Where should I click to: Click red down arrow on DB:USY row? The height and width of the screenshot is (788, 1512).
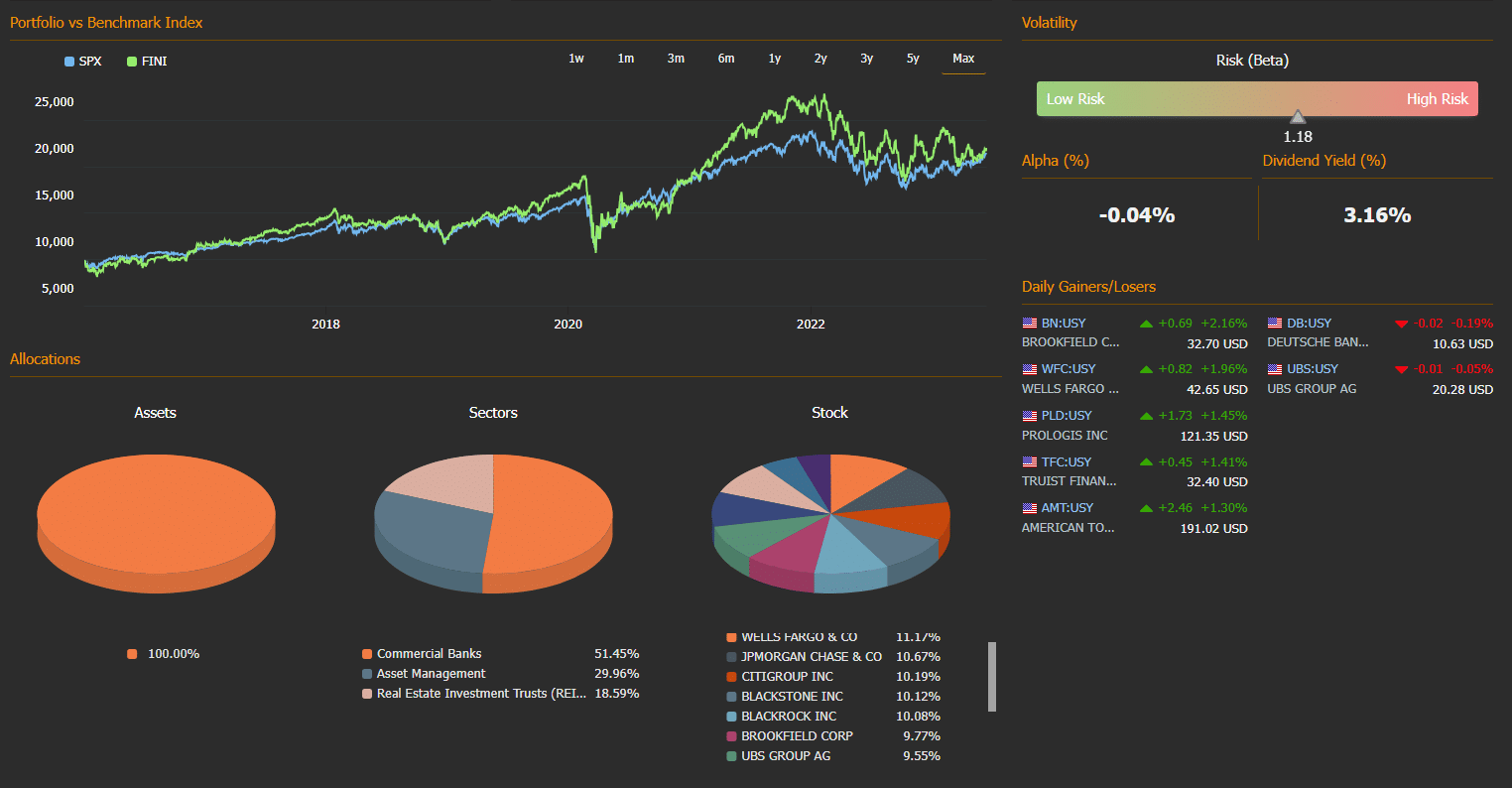[x=1402, y=324]
